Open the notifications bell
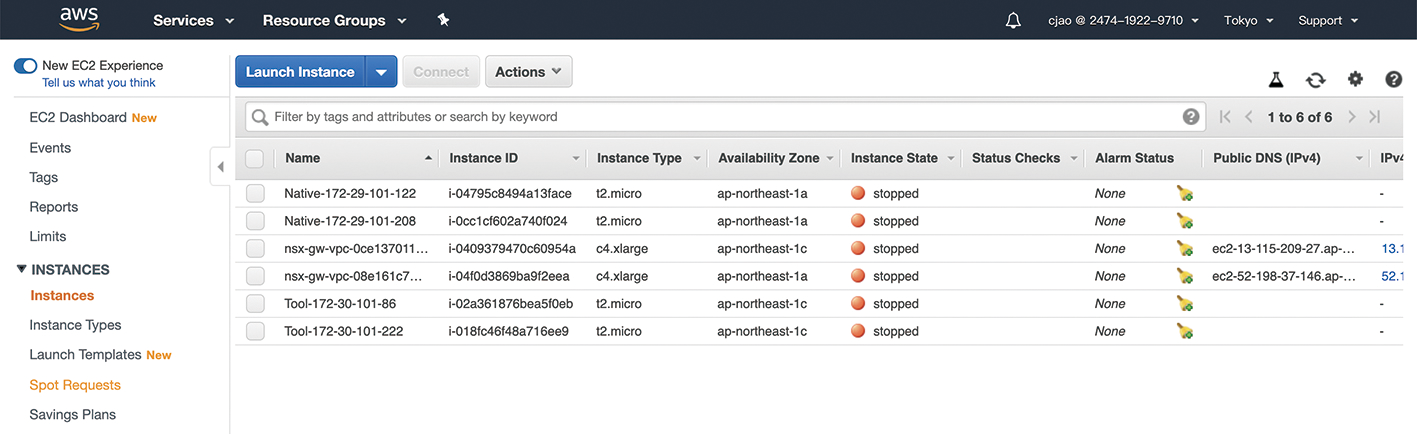 pyautogui.click(x=1013, y=20)
